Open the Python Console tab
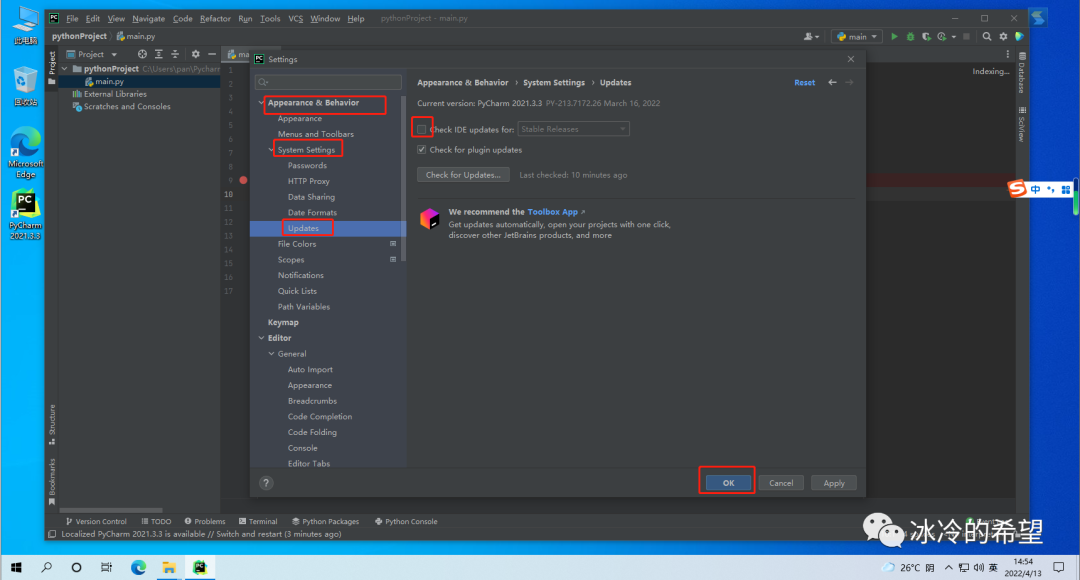Viewport: 1080px width, 580px height. coord(406,521)
